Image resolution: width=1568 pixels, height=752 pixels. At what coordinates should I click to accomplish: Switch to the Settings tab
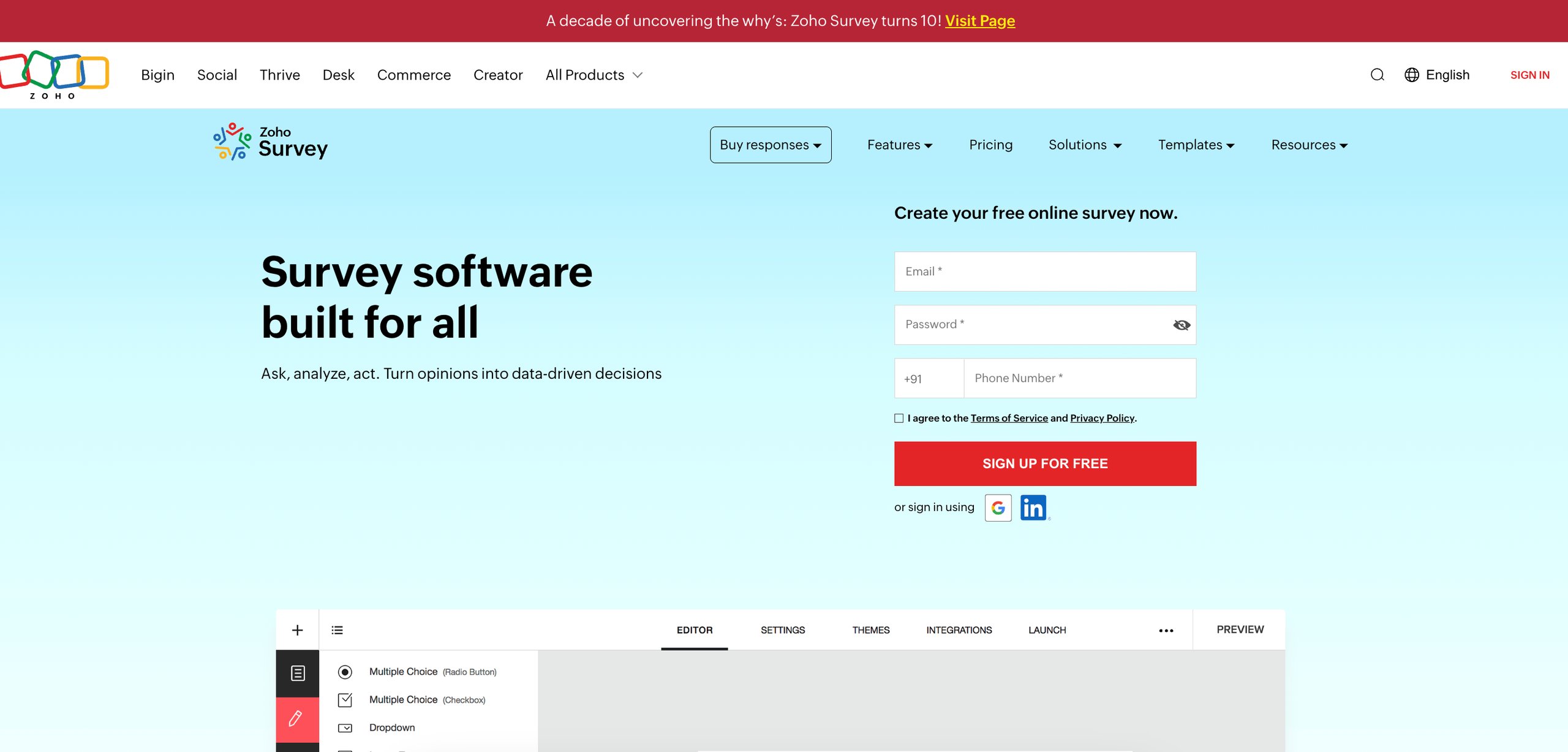[782, 630]
